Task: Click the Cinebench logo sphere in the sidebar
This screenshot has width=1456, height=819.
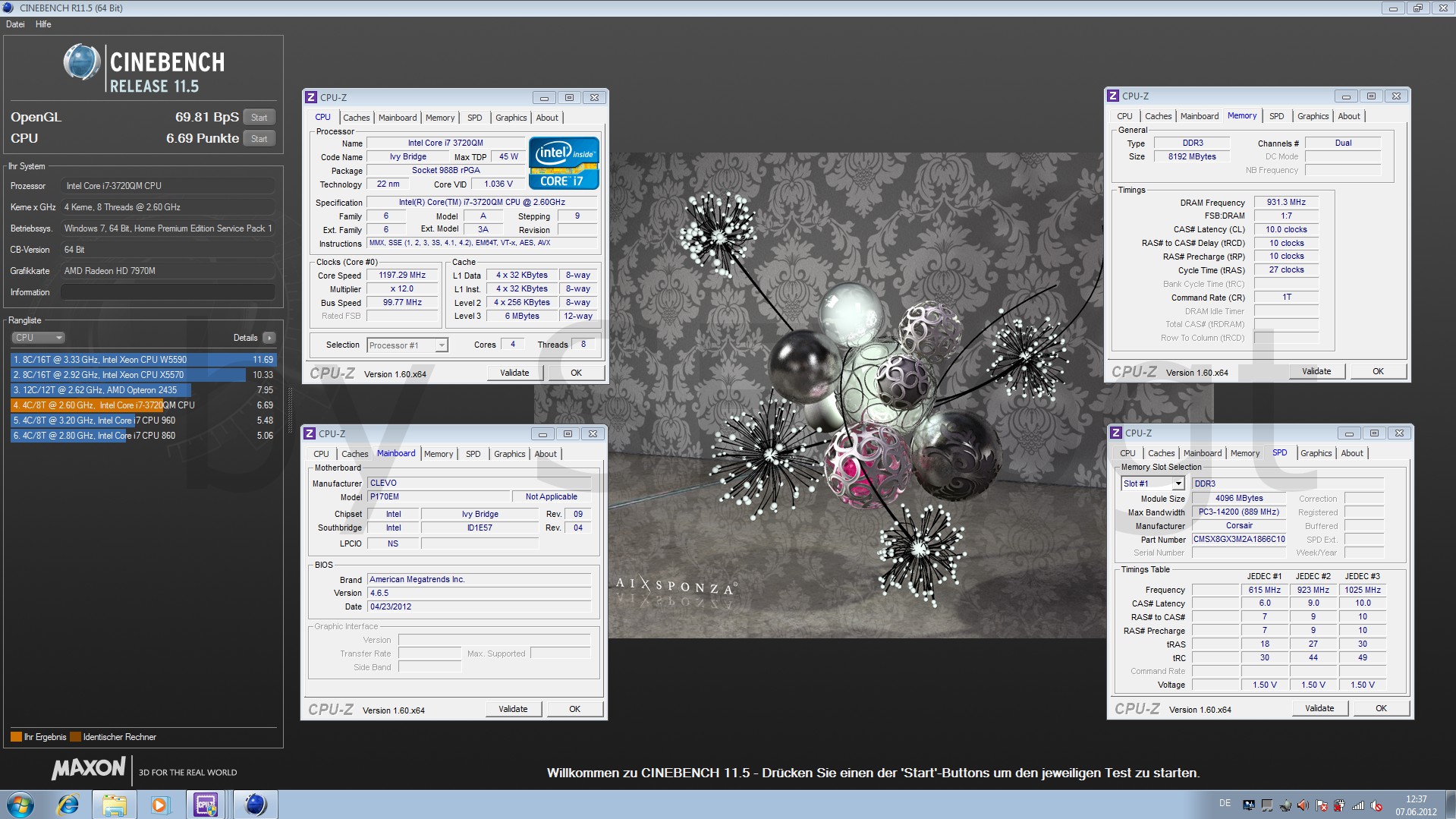Action: tap(81, 62)
